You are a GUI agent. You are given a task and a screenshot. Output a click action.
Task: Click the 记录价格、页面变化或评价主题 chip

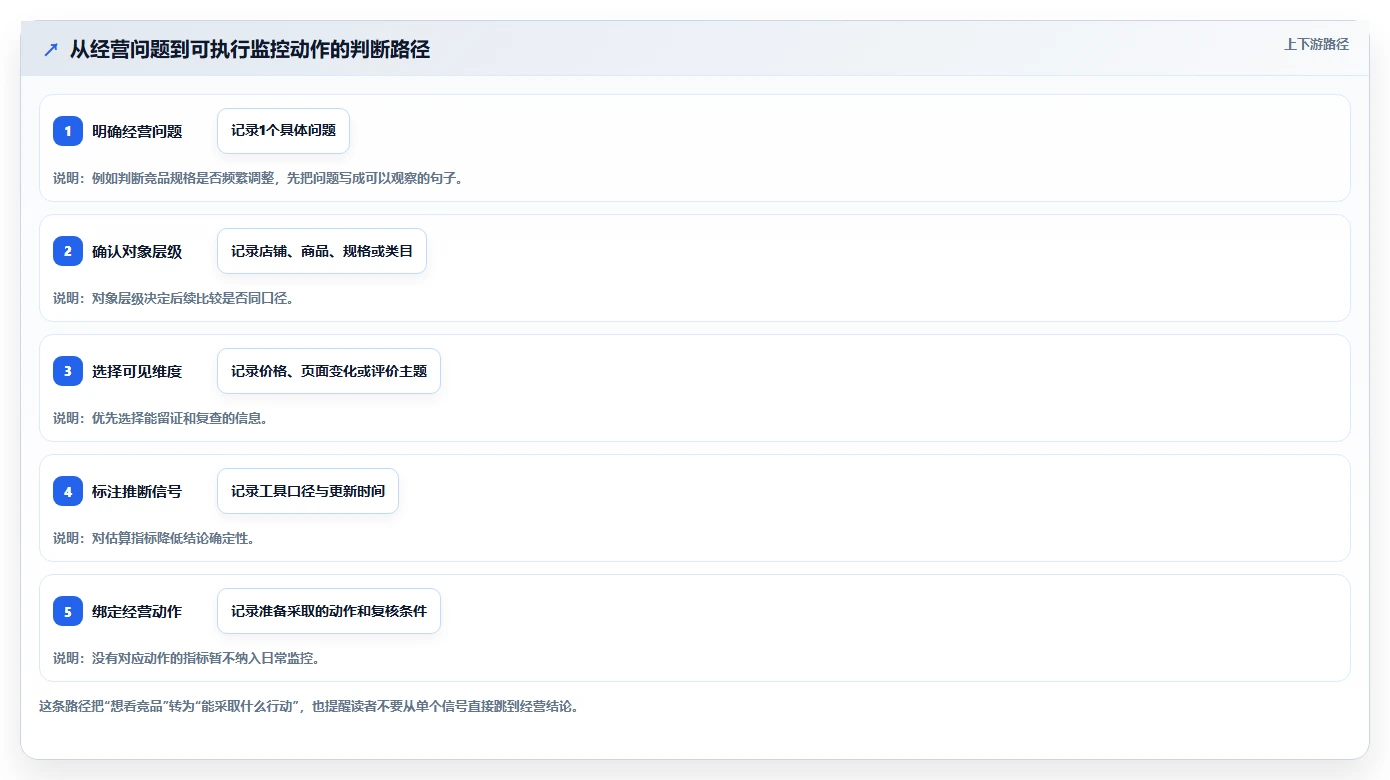(x=329, y=371)
